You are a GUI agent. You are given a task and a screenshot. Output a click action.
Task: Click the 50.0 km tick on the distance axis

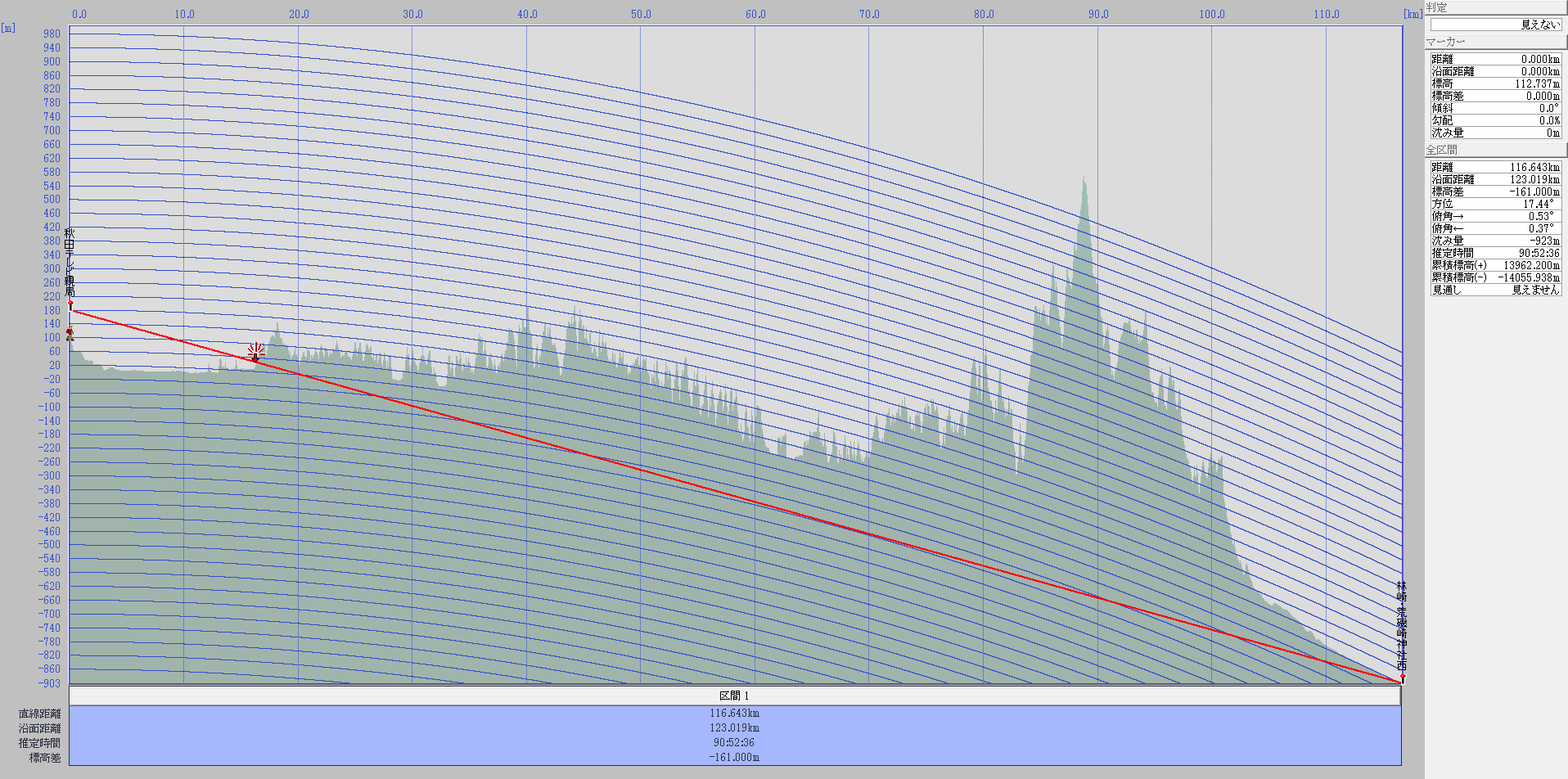tap(641, 14)
